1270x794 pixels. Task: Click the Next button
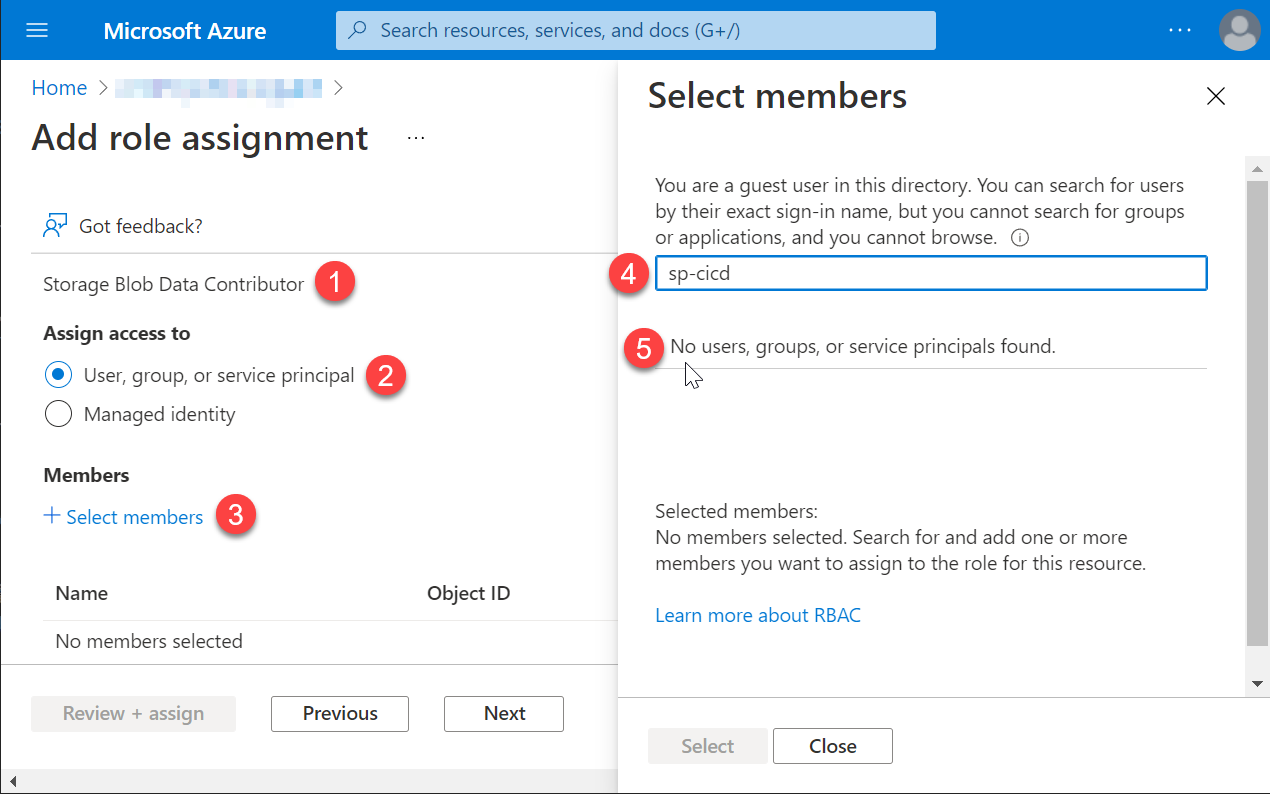(x=504, y=714)
